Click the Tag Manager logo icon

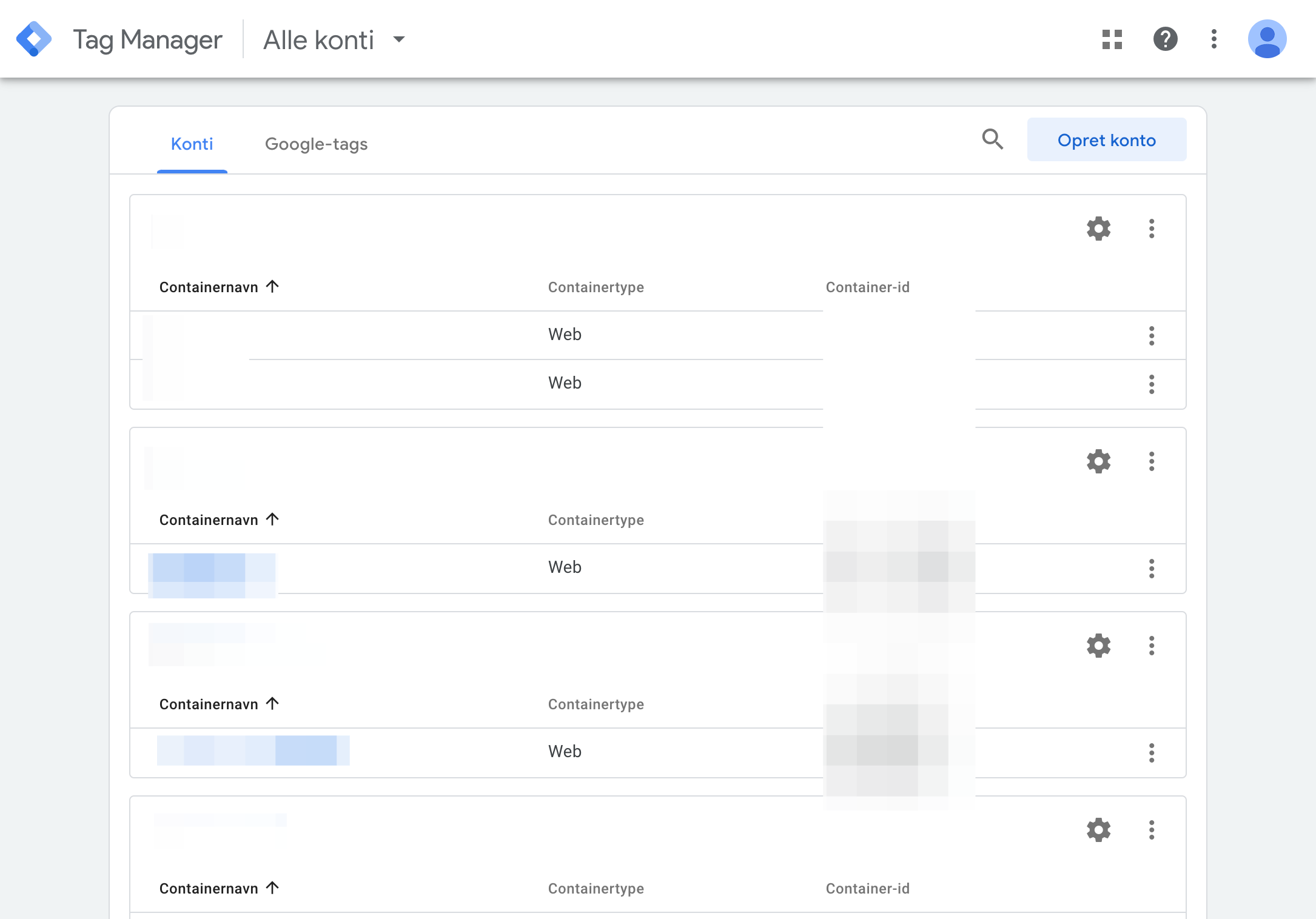click(x=34, y=39)
